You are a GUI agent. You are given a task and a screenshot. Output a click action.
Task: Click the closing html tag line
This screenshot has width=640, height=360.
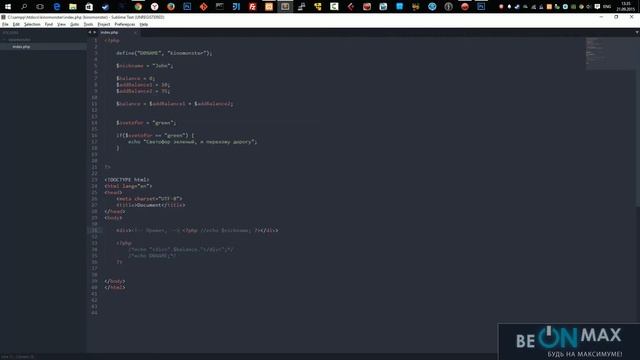pyautogui.click(x=115, y=287)
